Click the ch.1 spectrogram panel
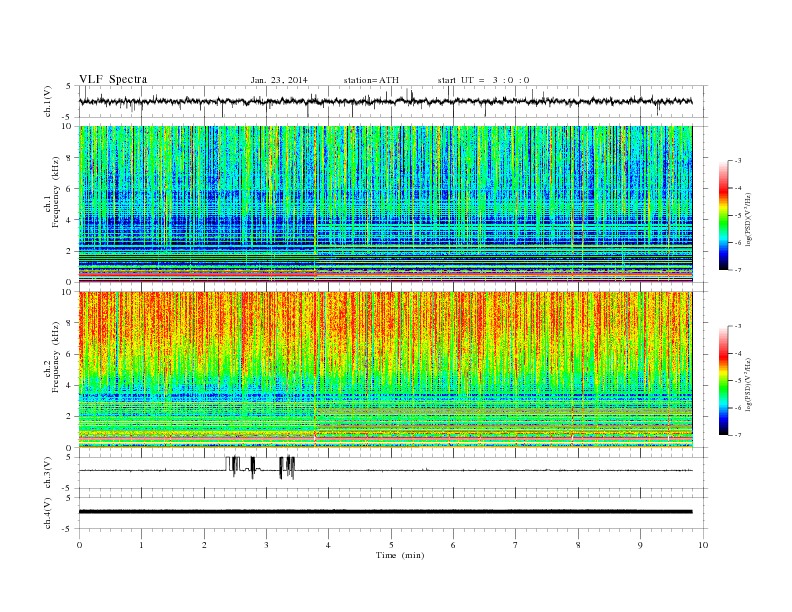 coord(385,203)
